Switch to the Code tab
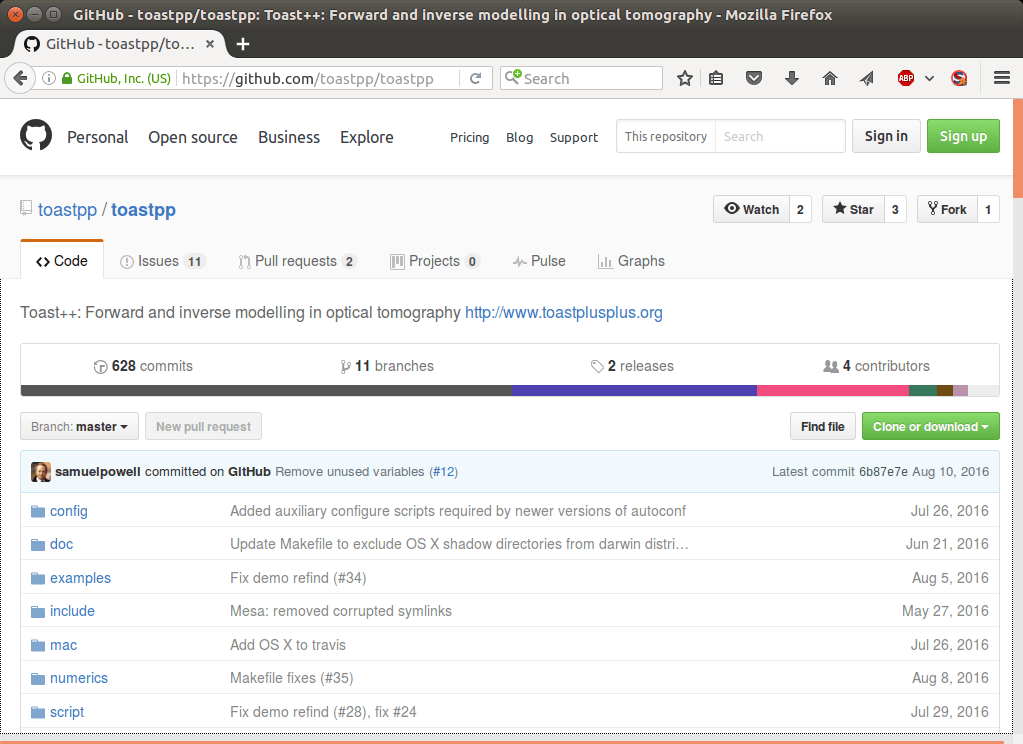Screen dimensions: 1023x744 coord(62,261)
